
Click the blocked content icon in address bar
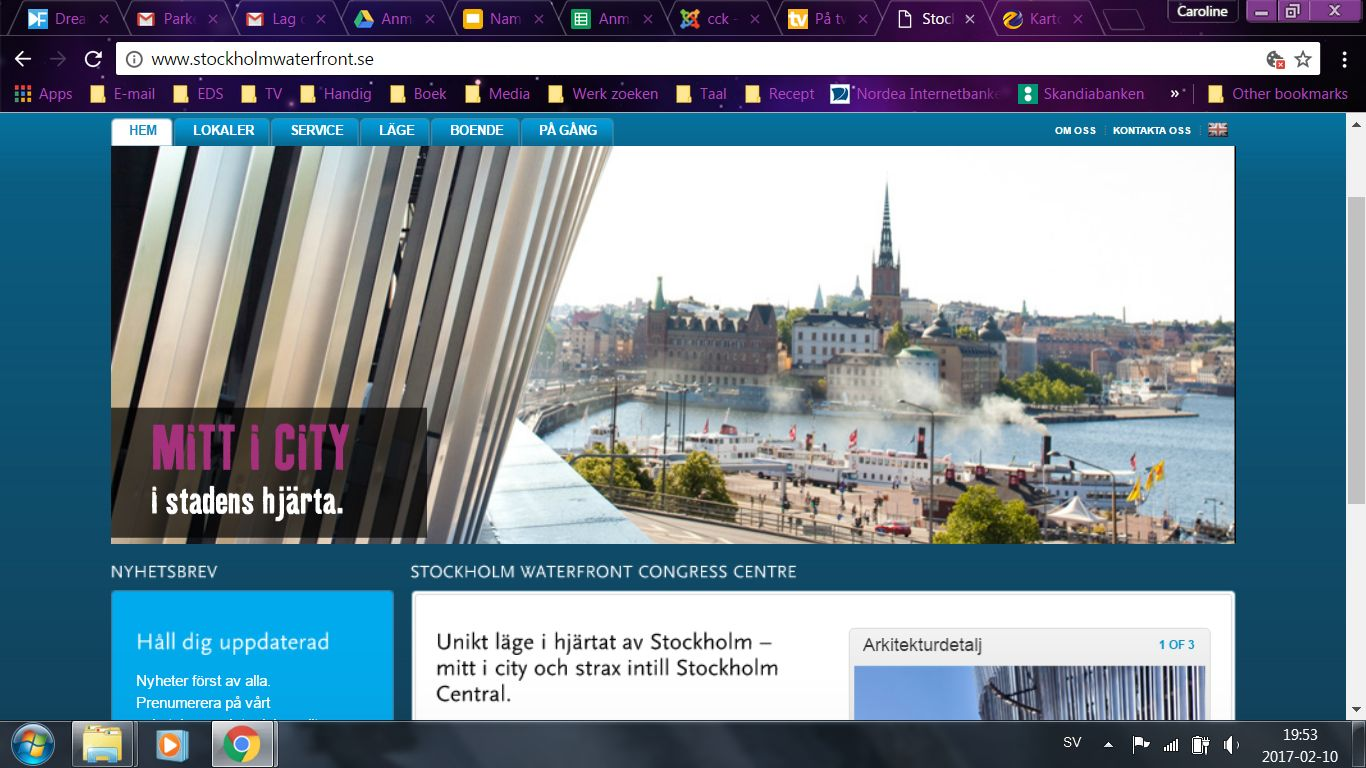coord(1275,59)
